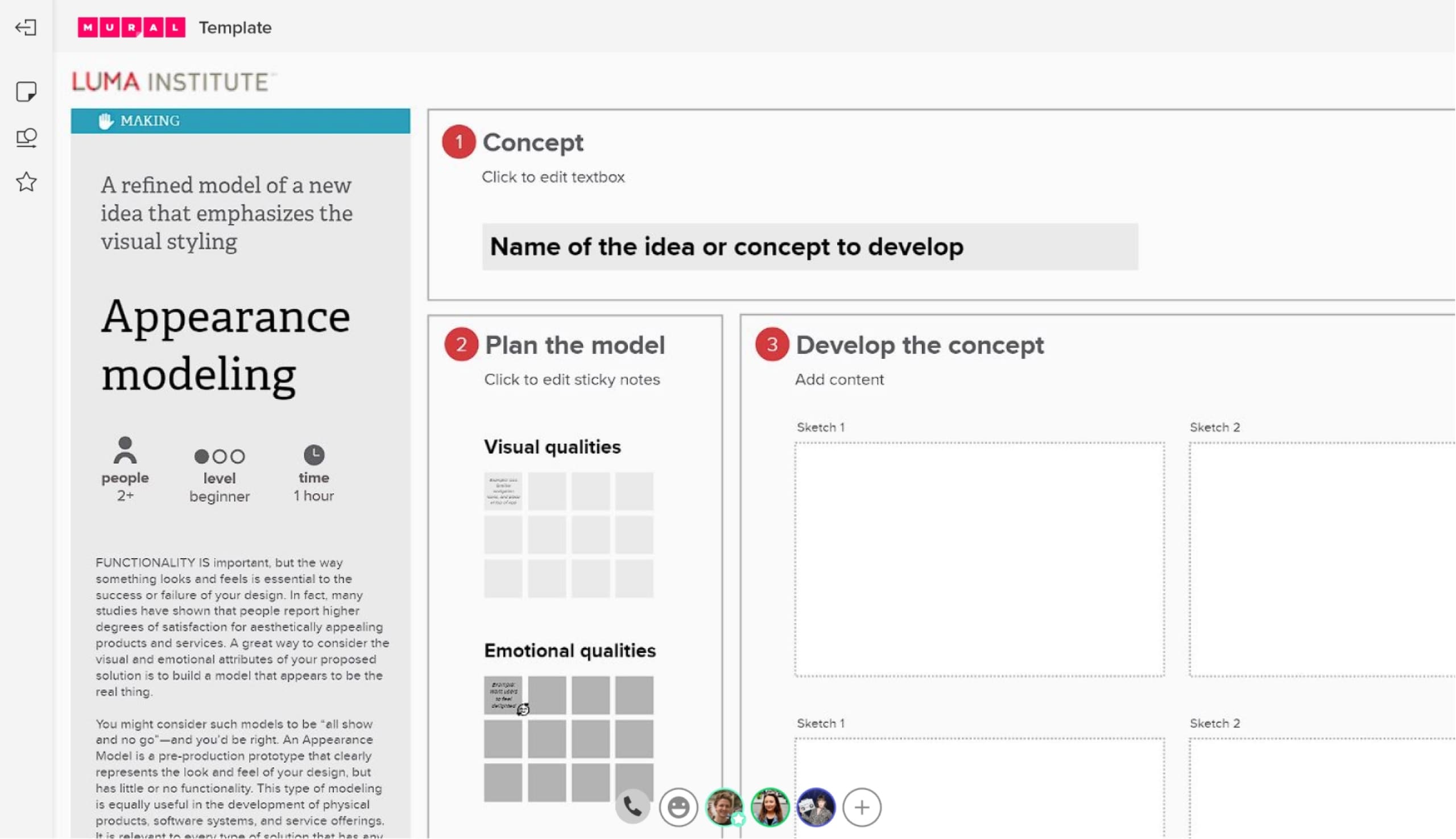This screenshot has height=839, width=1456.
Task: Click the first collaborator avatar with star badge
Action: pyautogui.click(x=724, y=807)
